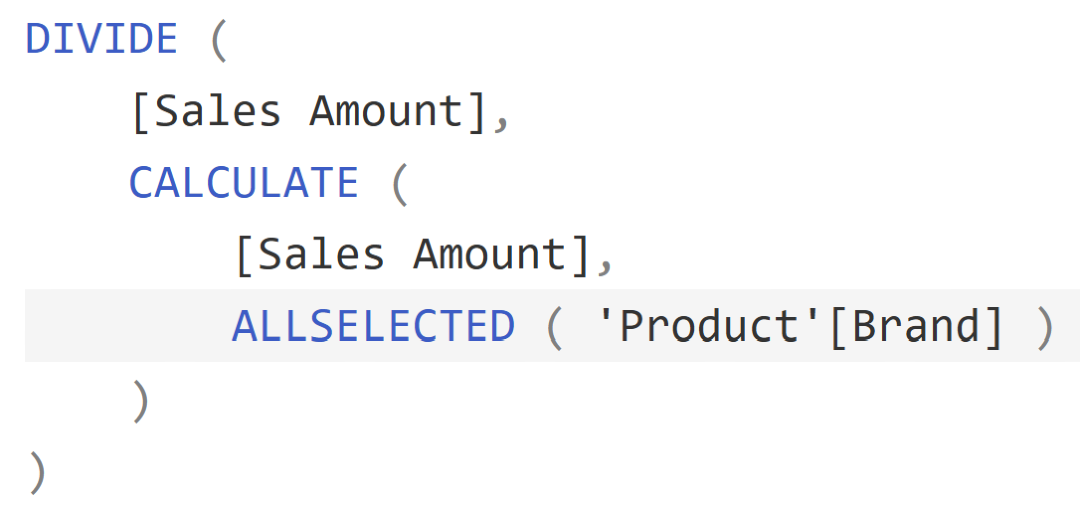Click the closing bracket after CALCULATE's Amount
1080x507 pixels.
point(581,255)
